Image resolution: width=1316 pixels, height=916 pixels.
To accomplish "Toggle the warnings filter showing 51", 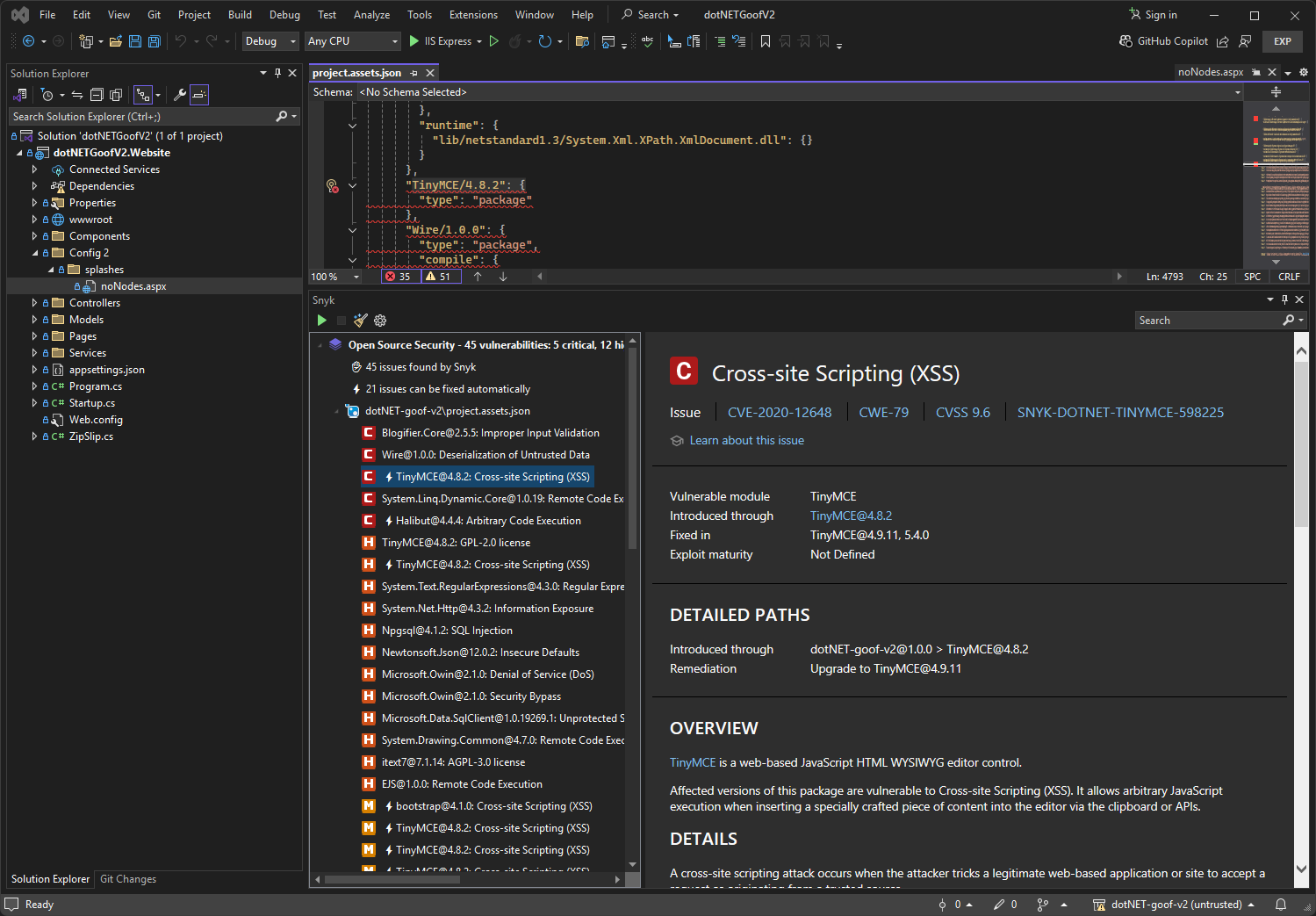I will pos(439,277).
